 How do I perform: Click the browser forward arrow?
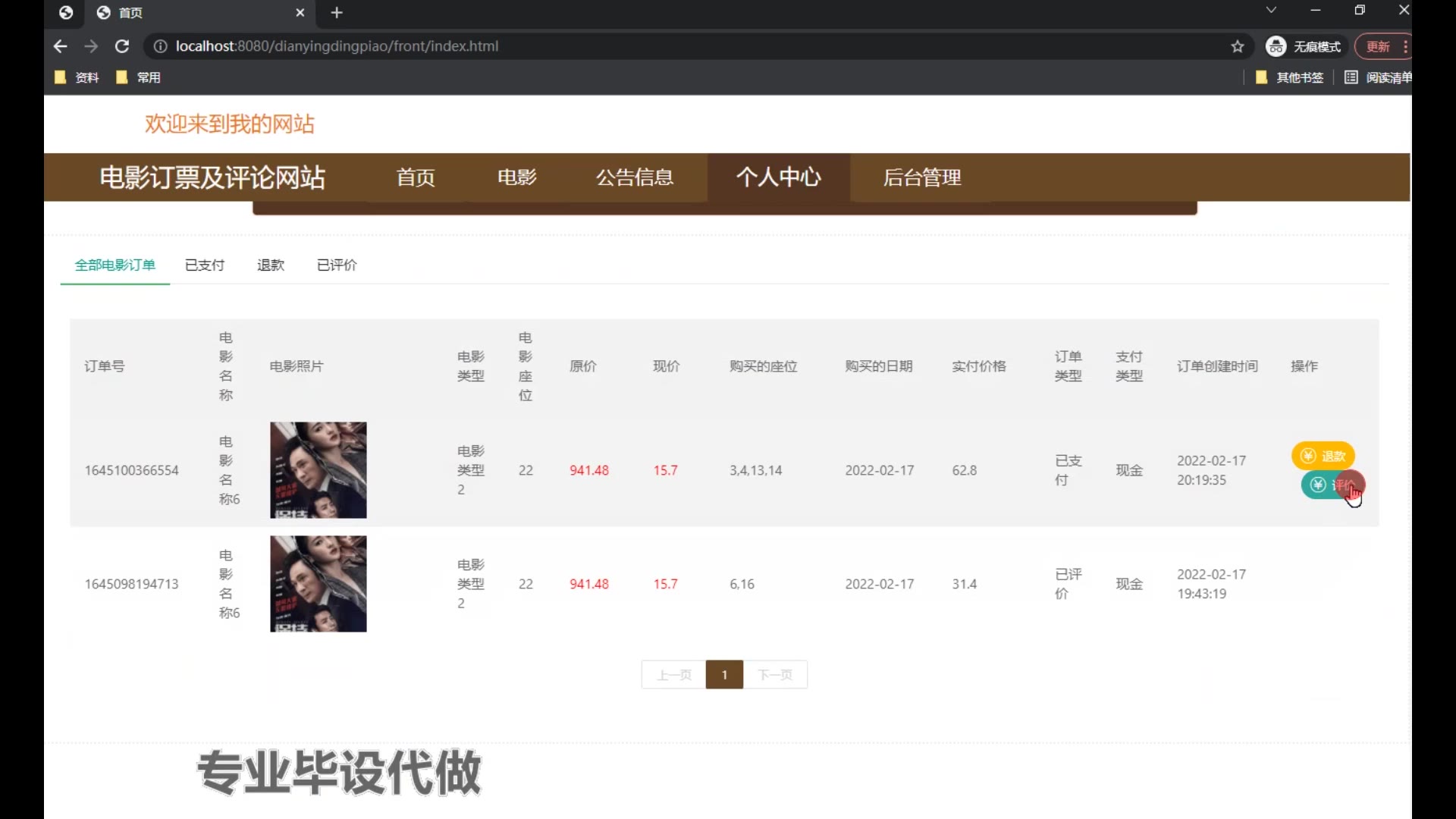91,46
